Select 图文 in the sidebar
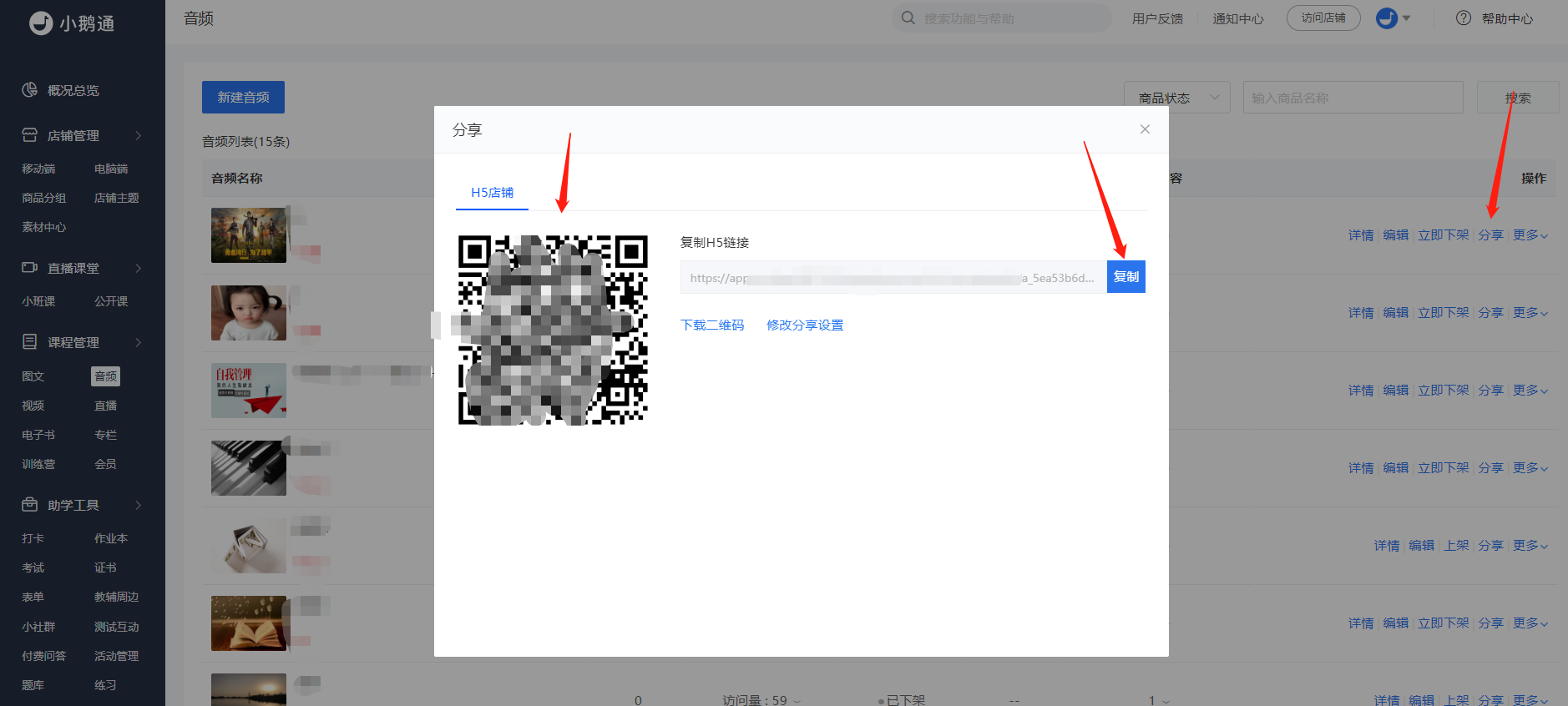The height and width of the screenshot is (706, 1568). click(x=33, y=376)
